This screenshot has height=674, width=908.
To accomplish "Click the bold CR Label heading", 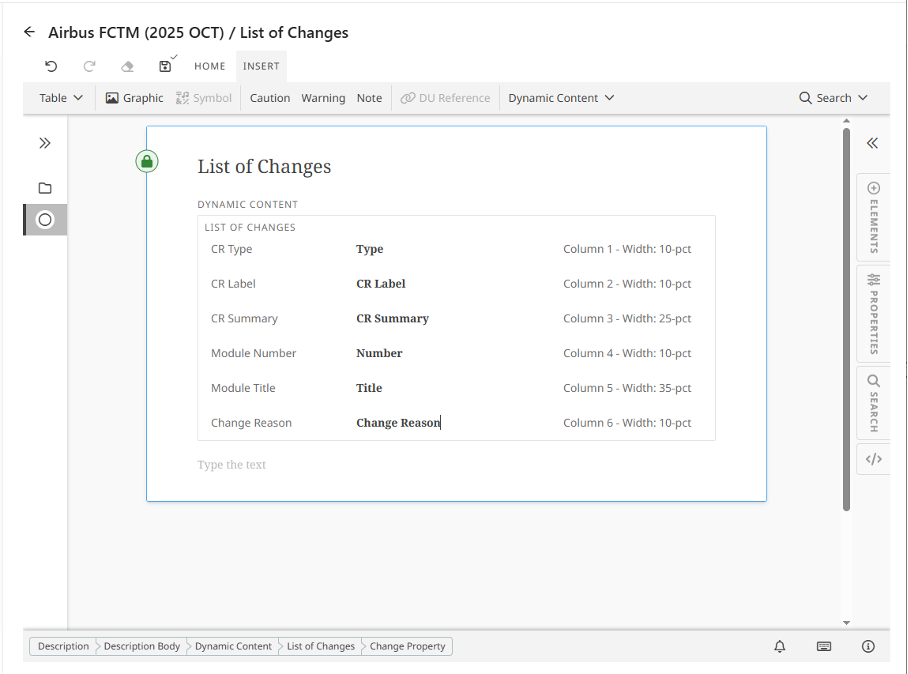I will pyautogui.click(x=380, y=284).
